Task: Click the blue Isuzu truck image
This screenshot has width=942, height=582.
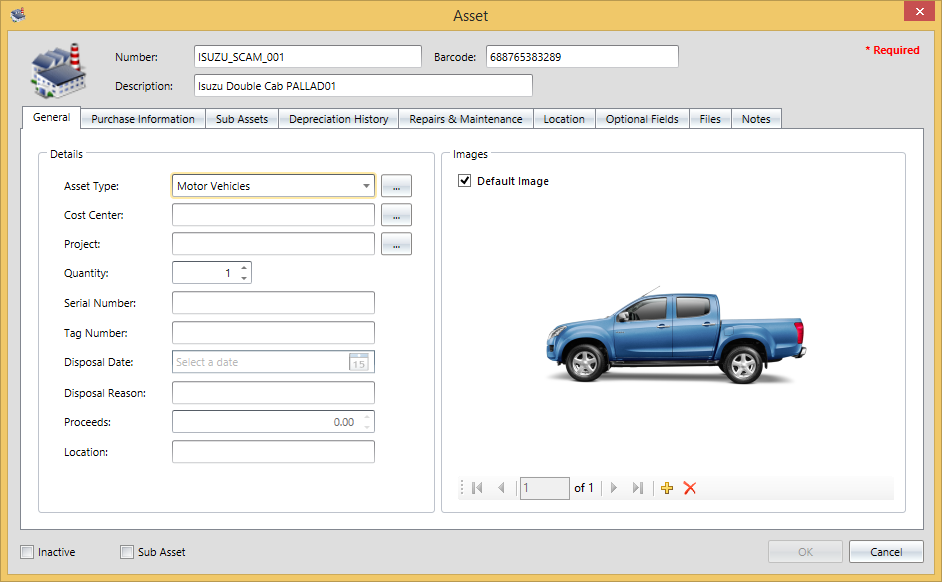Action: 675,335
